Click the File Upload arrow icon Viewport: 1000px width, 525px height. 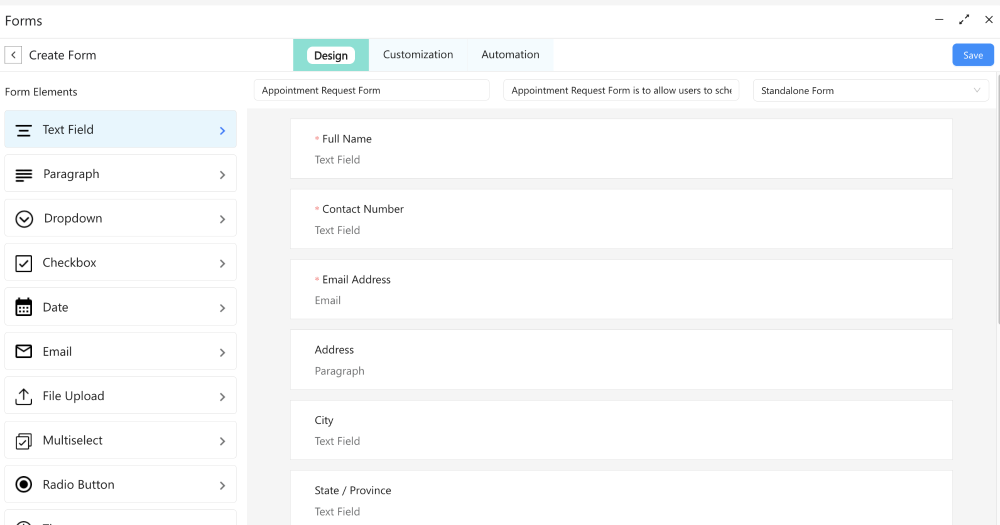click(x=24, y=396)
